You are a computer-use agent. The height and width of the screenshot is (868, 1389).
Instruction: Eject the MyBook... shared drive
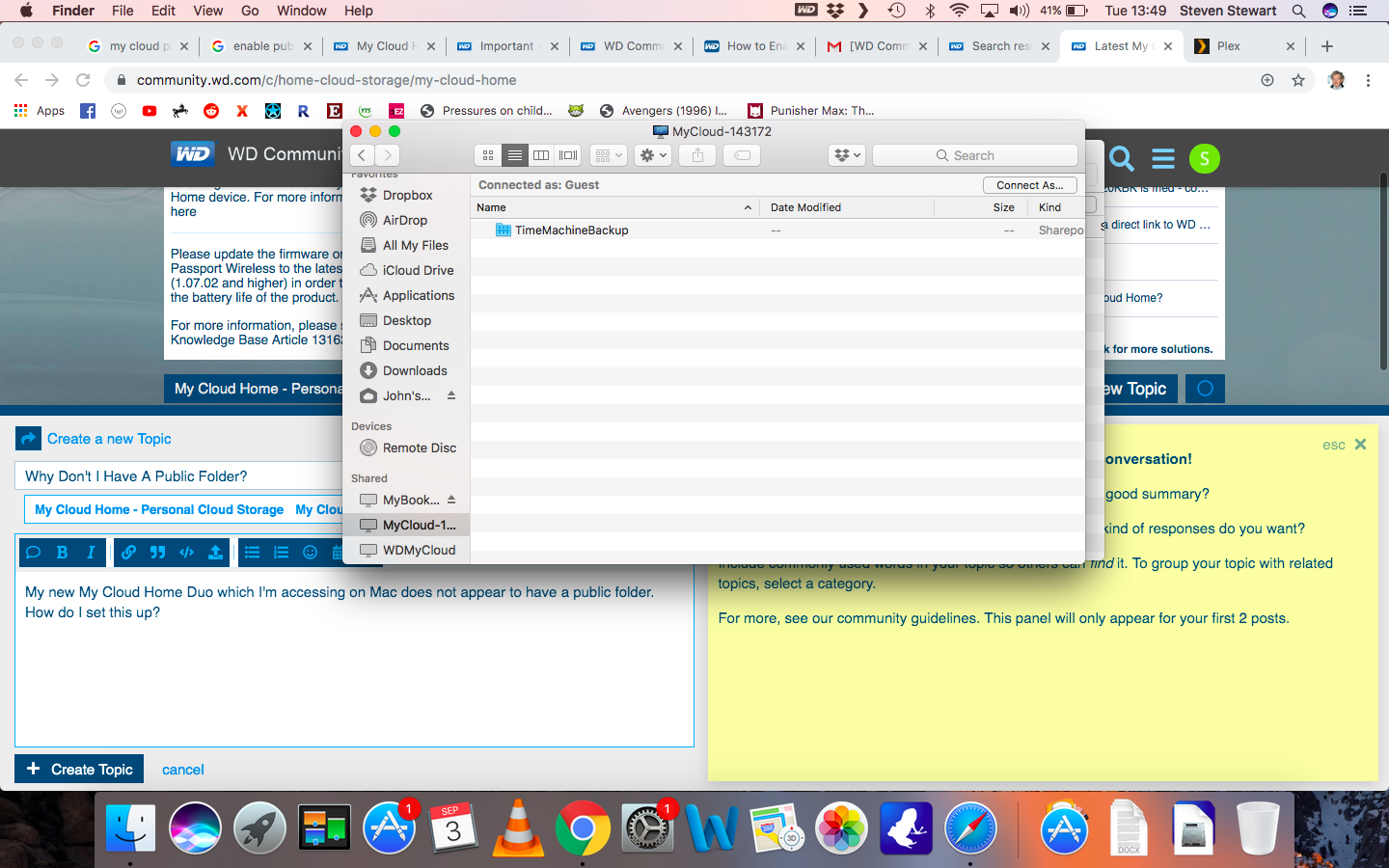[x=450, y=500]
